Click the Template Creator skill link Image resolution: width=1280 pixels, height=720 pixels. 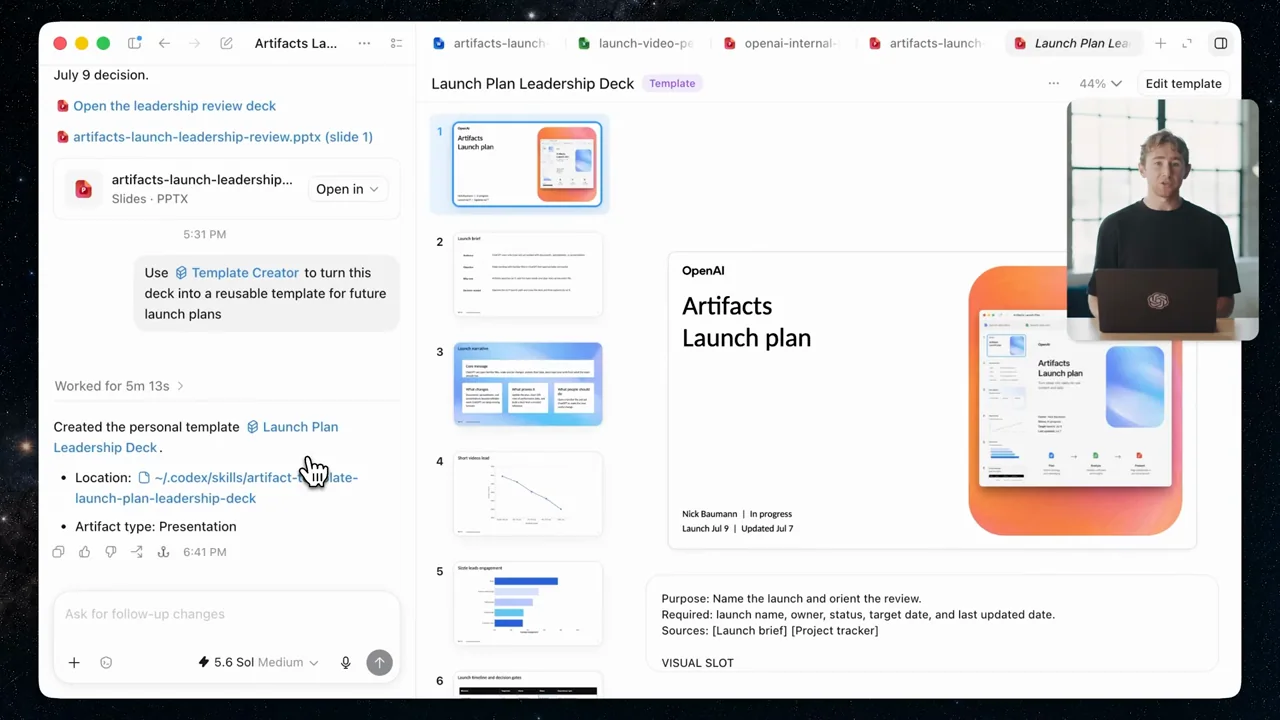point(237,273)
